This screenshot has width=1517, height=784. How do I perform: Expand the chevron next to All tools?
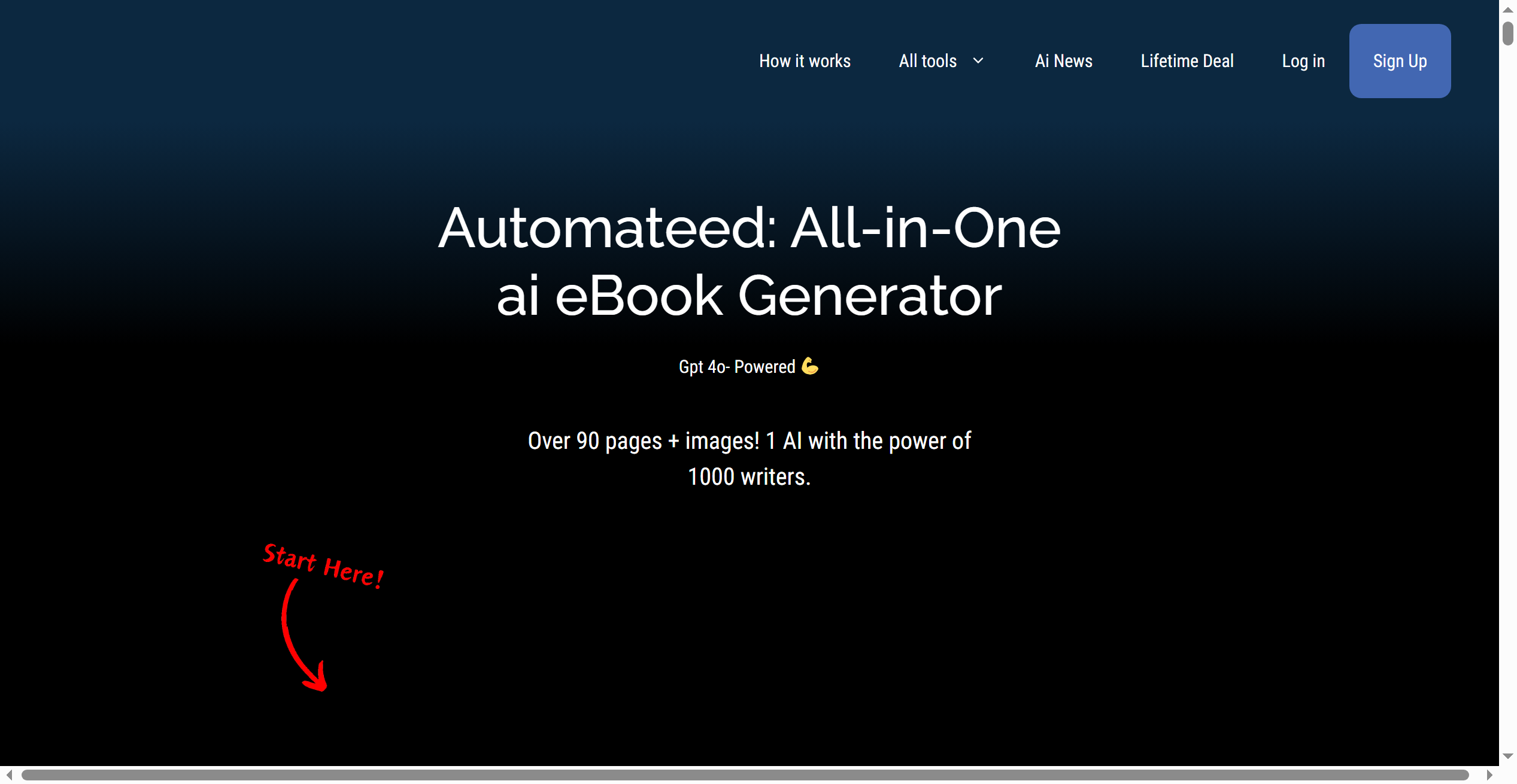(978, 61)
